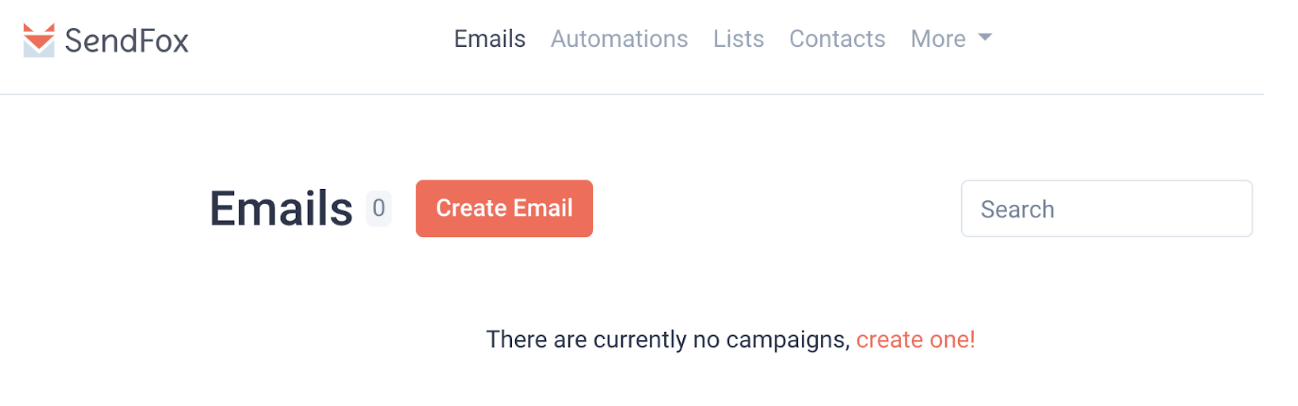The image size is (1298, 406).
Task: Click the "More" label in the navbar
Action: pos(937,39)
